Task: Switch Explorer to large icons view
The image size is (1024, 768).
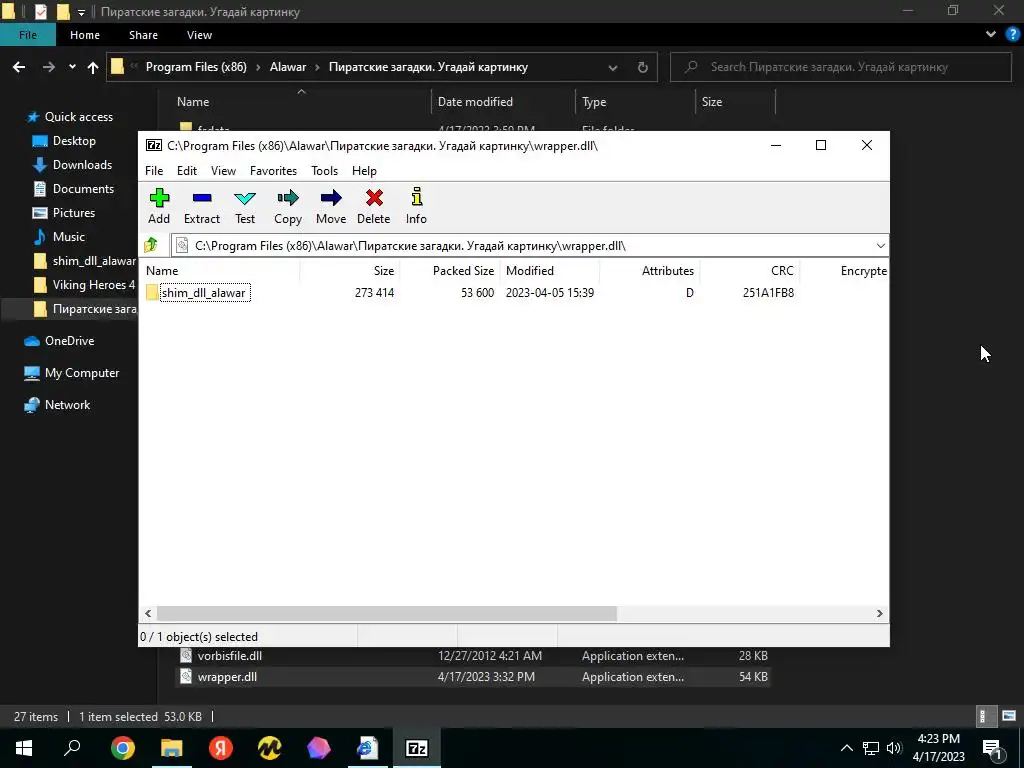Action: (x=1009, y=716)
